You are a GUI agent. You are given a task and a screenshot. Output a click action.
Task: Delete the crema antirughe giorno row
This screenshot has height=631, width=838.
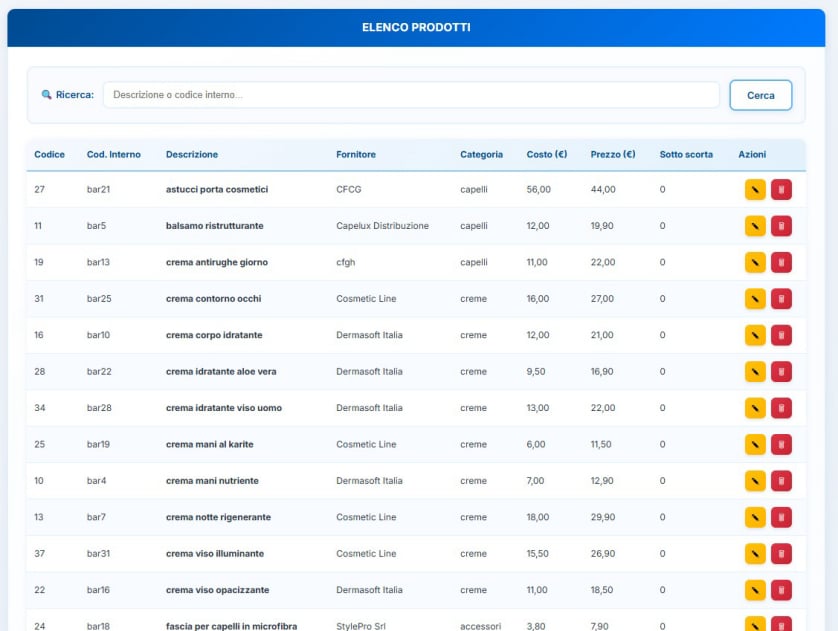point(781,263)
